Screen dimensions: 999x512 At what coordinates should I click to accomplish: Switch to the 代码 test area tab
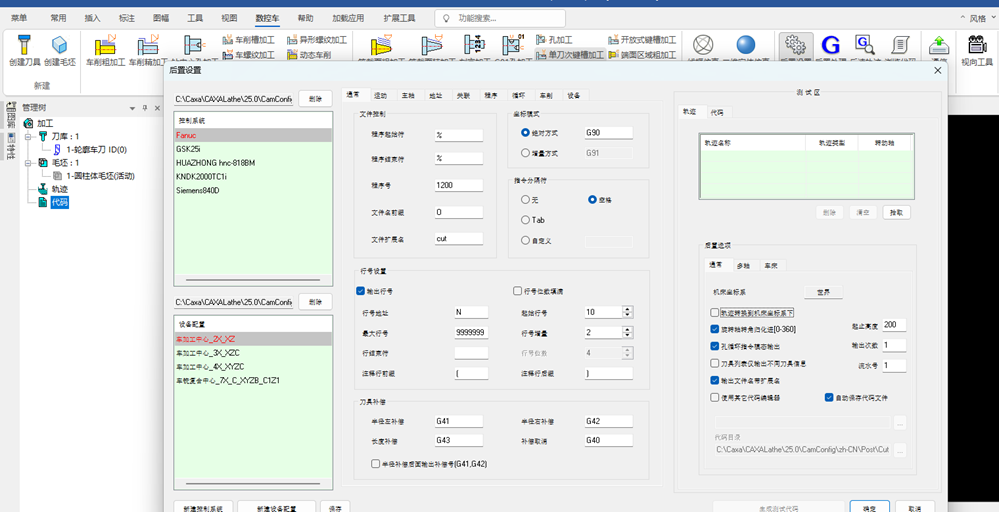point(716,111)
